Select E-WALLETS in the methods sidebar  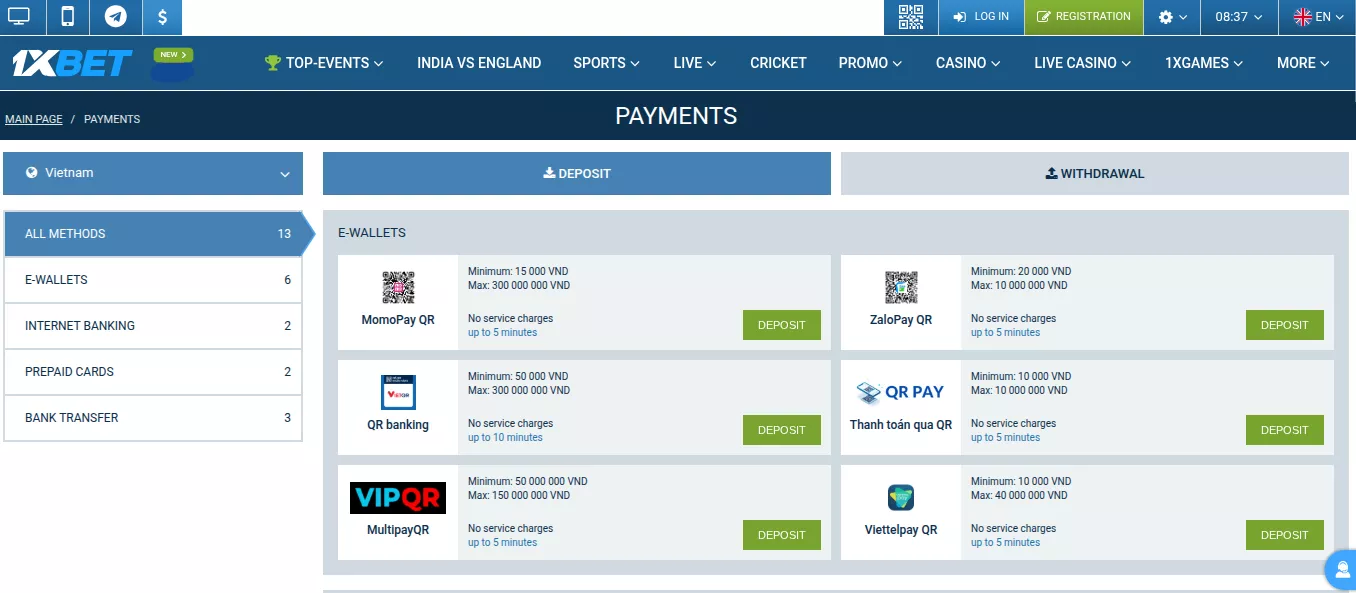152,279
